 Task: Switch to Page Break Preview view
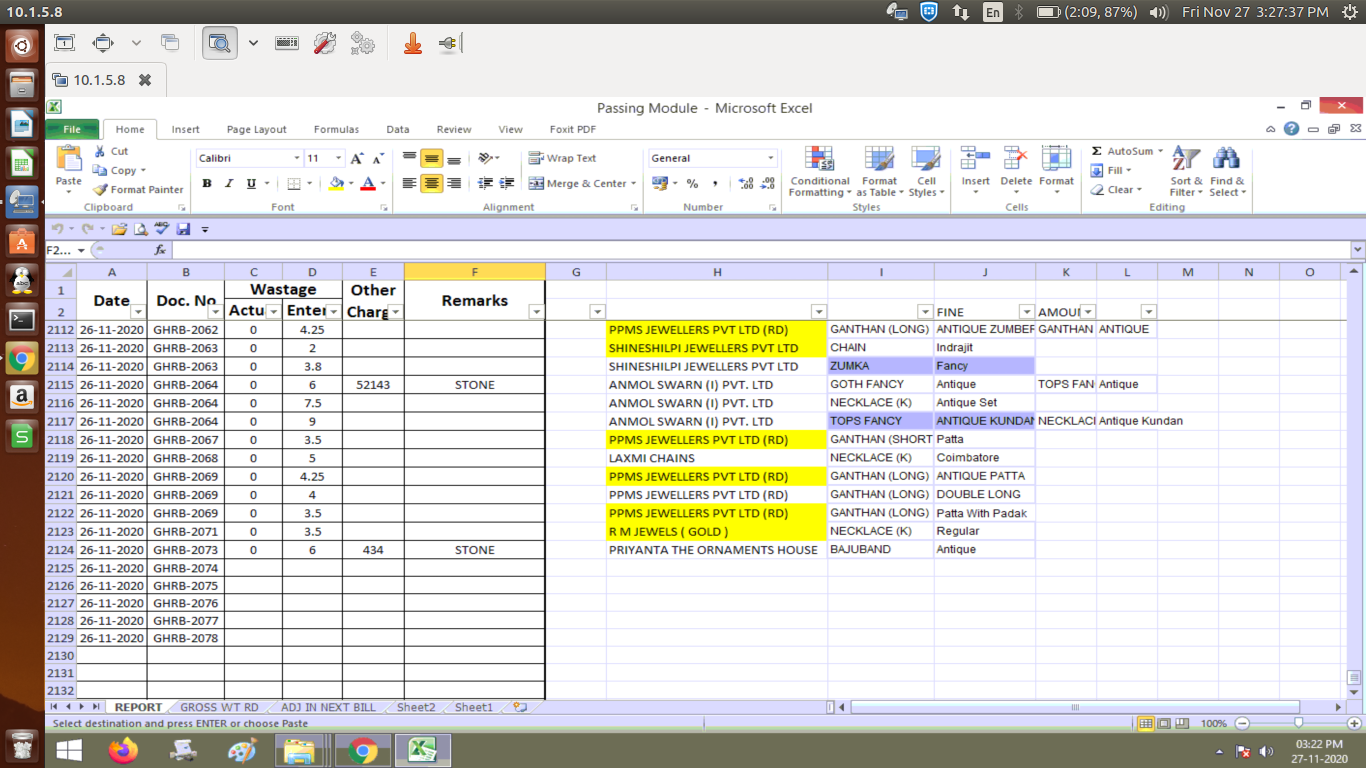pyautogui.click(x=1183, y=723)
